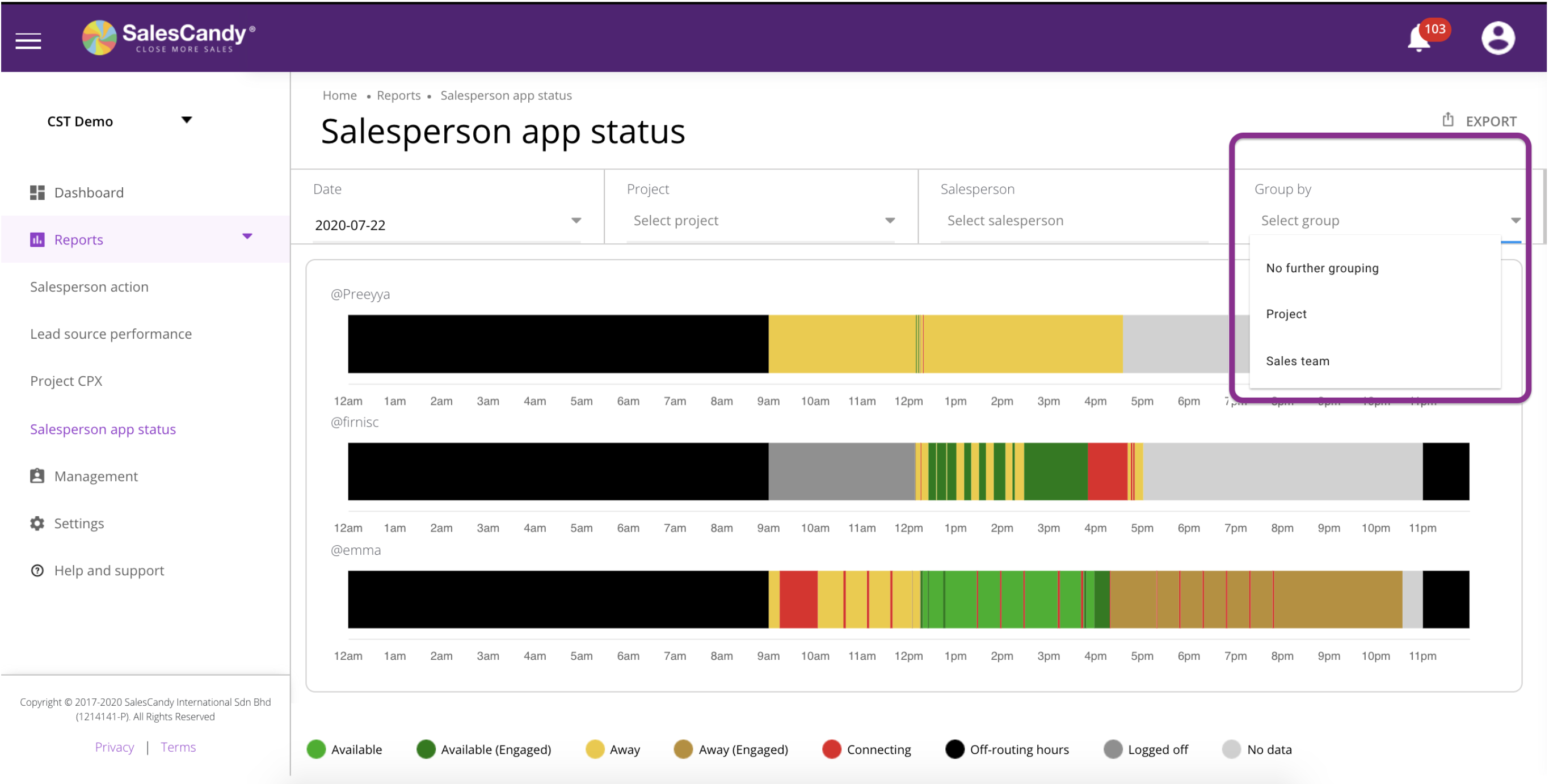
Task: Open the Privacy link
Action: tap(114, 747)
